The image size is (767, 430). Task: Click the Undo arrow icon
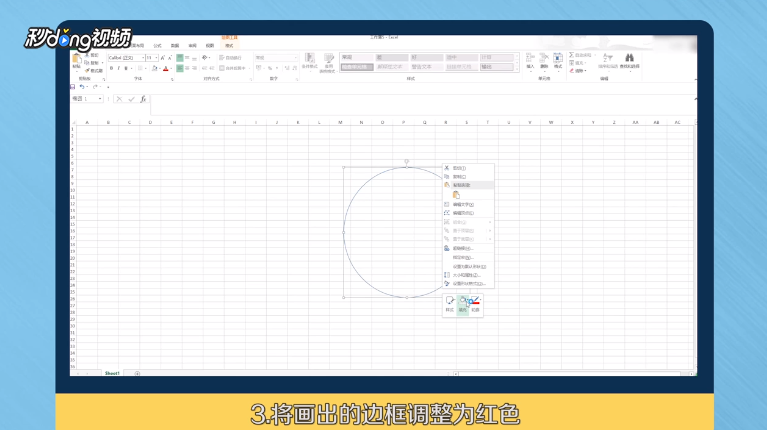(x=82, y=87)
